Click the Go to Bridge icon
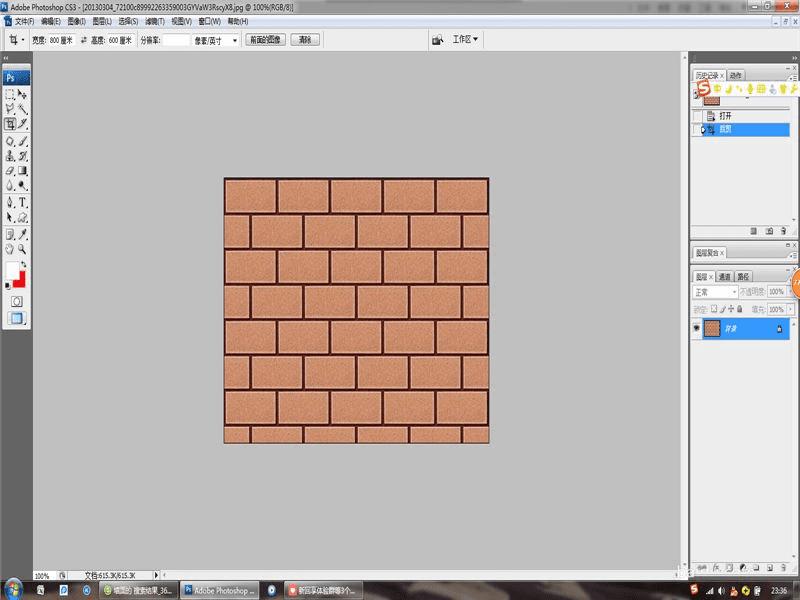Viewport: 800px width, 600px height. pos(438,40)
